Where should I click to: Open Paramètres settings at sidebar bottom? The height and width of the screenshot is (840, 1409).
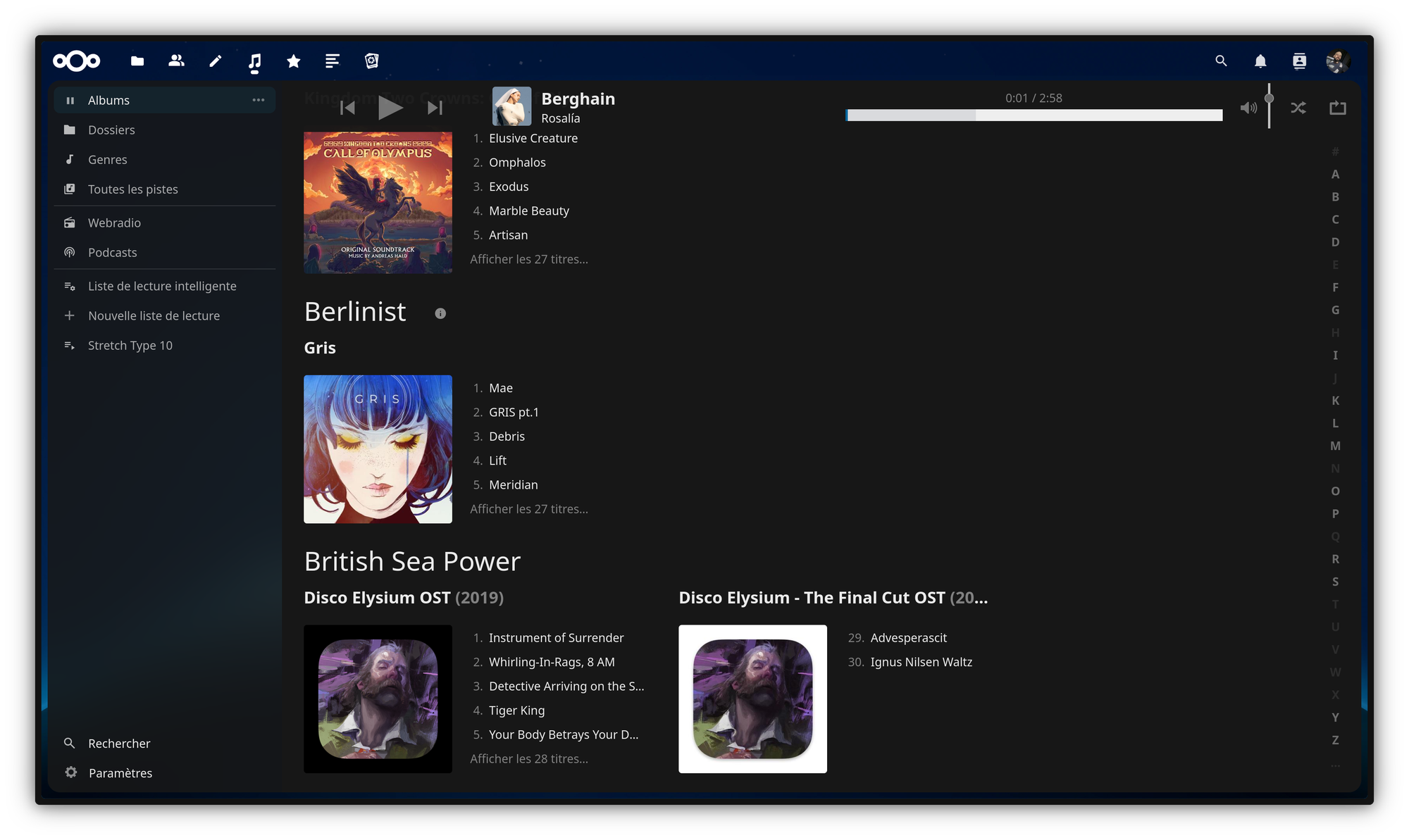[x=120, y=773]
